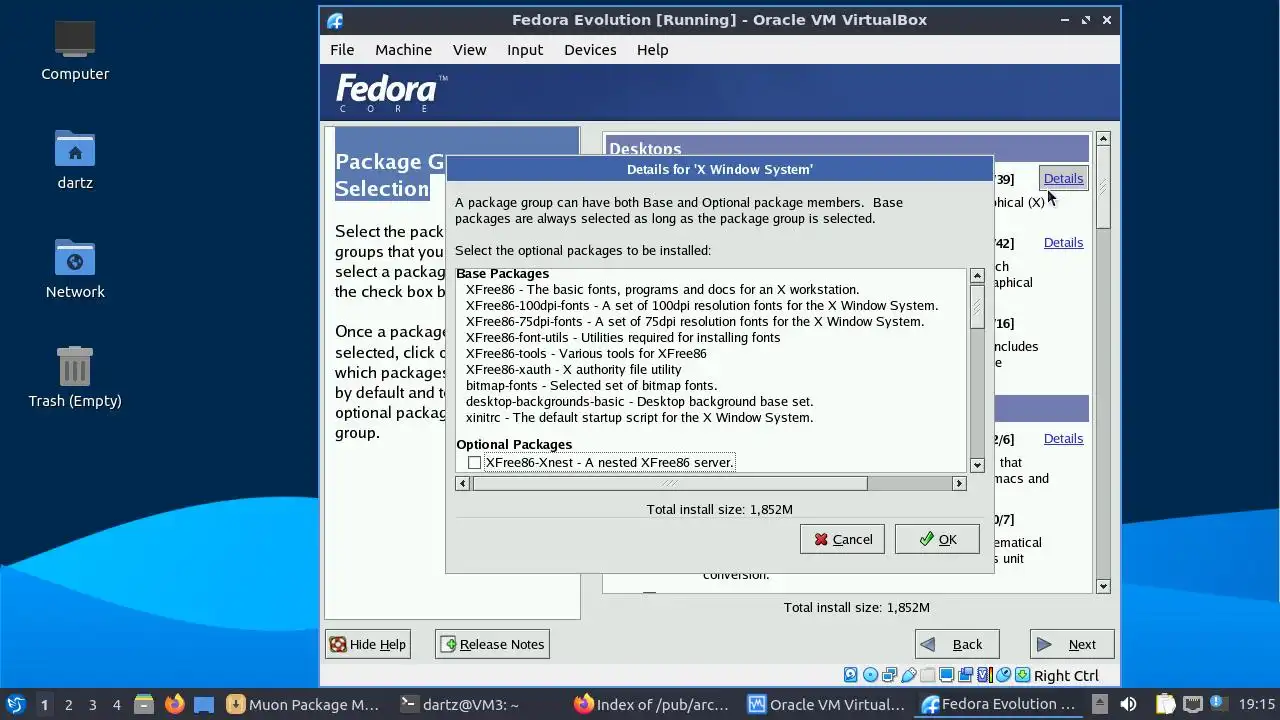Click the display settings status icon

click(x=946, y=675)
